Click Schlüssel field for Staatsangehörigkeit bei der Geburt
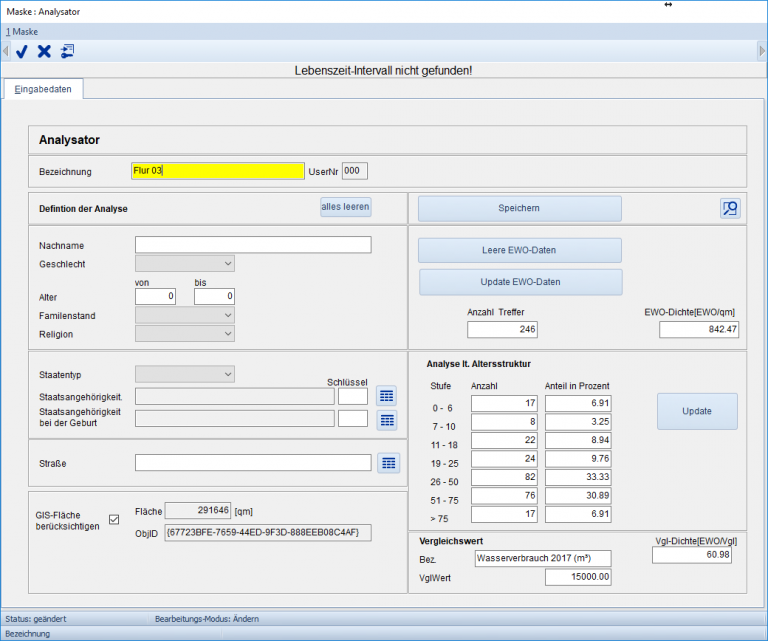This screenshot has width=768, height=641. pyautogui.click(x=353, y=419)
